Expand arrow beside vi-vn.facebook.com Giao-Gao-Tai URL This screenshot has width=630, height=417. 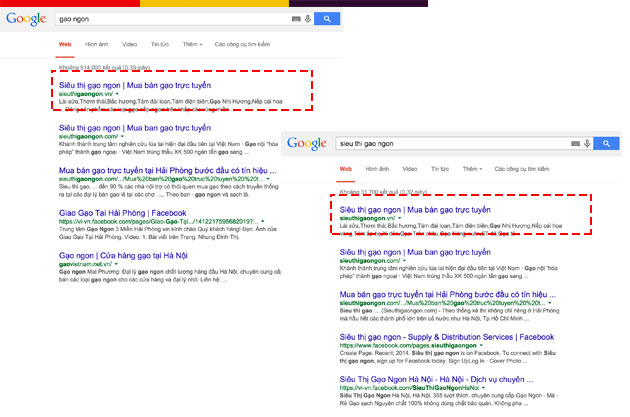263,221
